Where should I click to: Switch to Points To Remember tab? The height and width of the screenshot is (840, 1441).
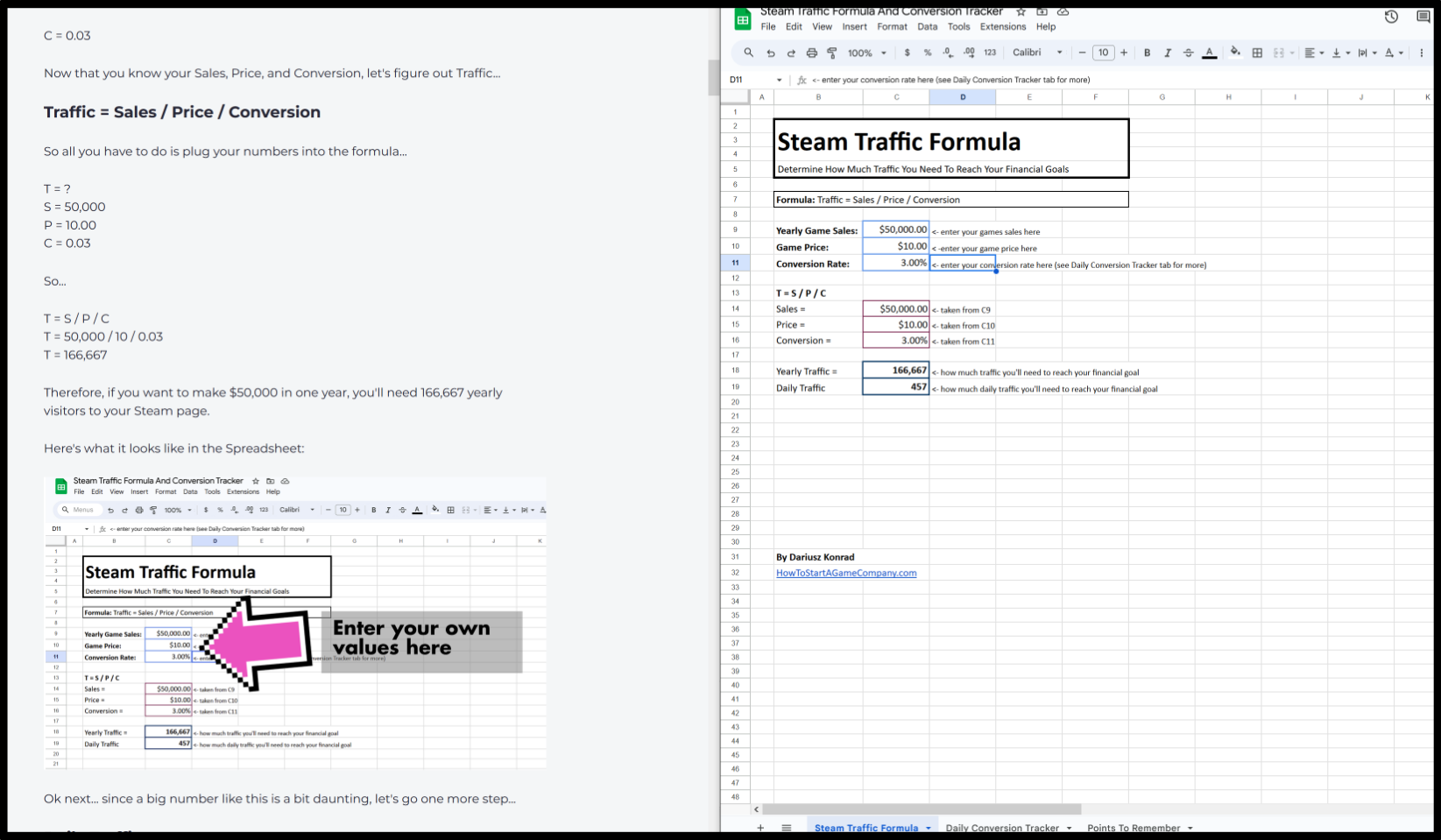point(1134,827)
